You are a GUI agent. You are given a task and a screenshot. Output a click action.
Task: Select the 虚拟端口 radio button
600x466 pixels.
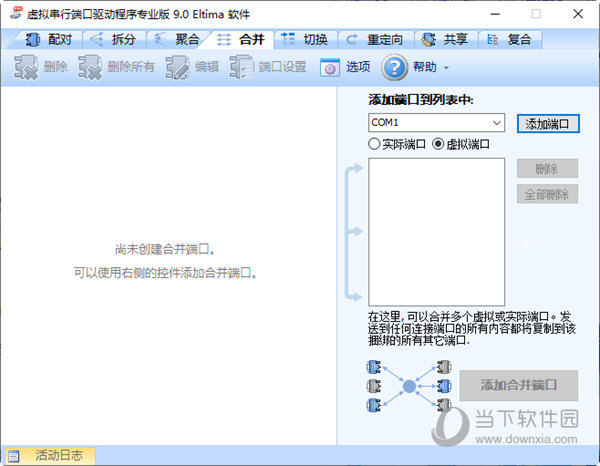click(438, 144)
